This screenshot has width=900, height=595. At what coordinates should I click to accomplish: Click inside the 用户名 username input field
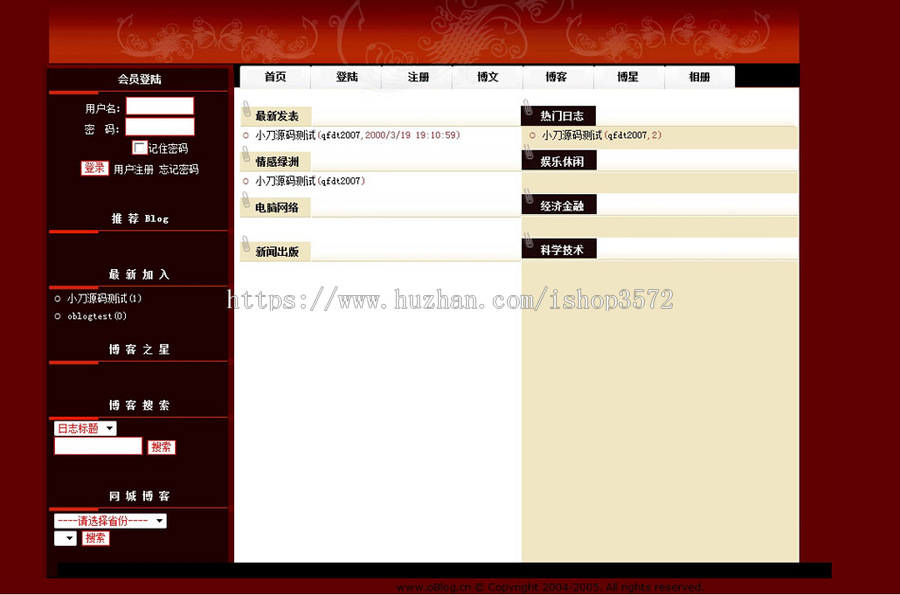[160, 106]
